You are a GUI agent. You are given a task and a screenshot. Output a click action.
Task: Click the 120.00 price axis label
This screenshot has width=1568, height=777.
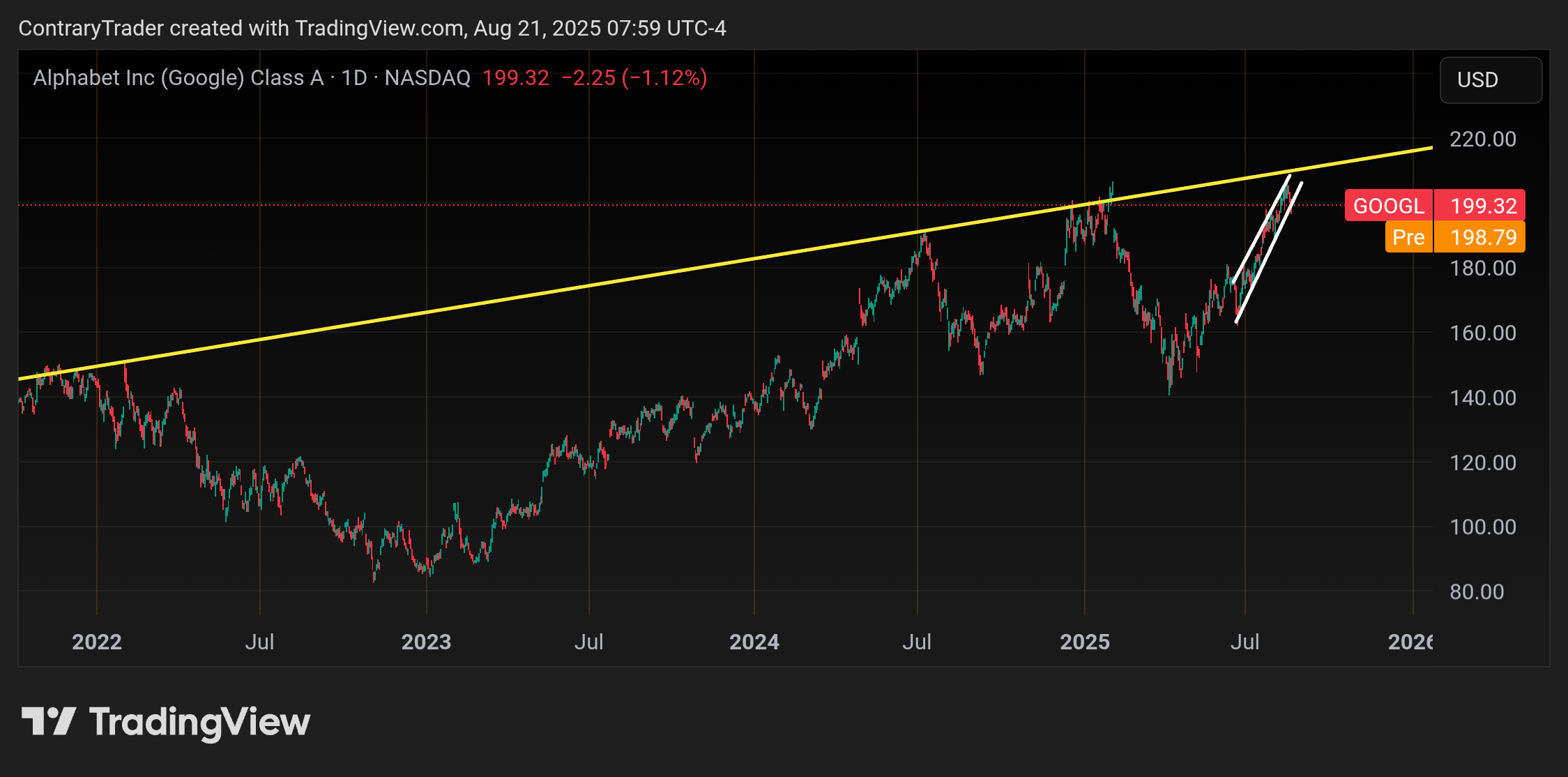1483,462
